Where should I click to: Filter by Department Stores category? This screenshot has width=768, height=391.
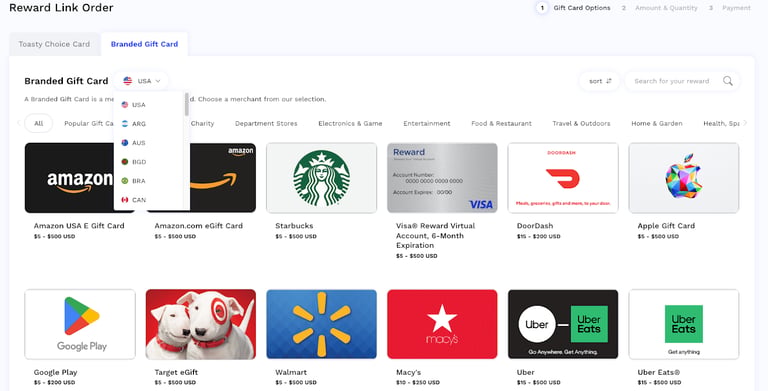[x=266, y=123]
